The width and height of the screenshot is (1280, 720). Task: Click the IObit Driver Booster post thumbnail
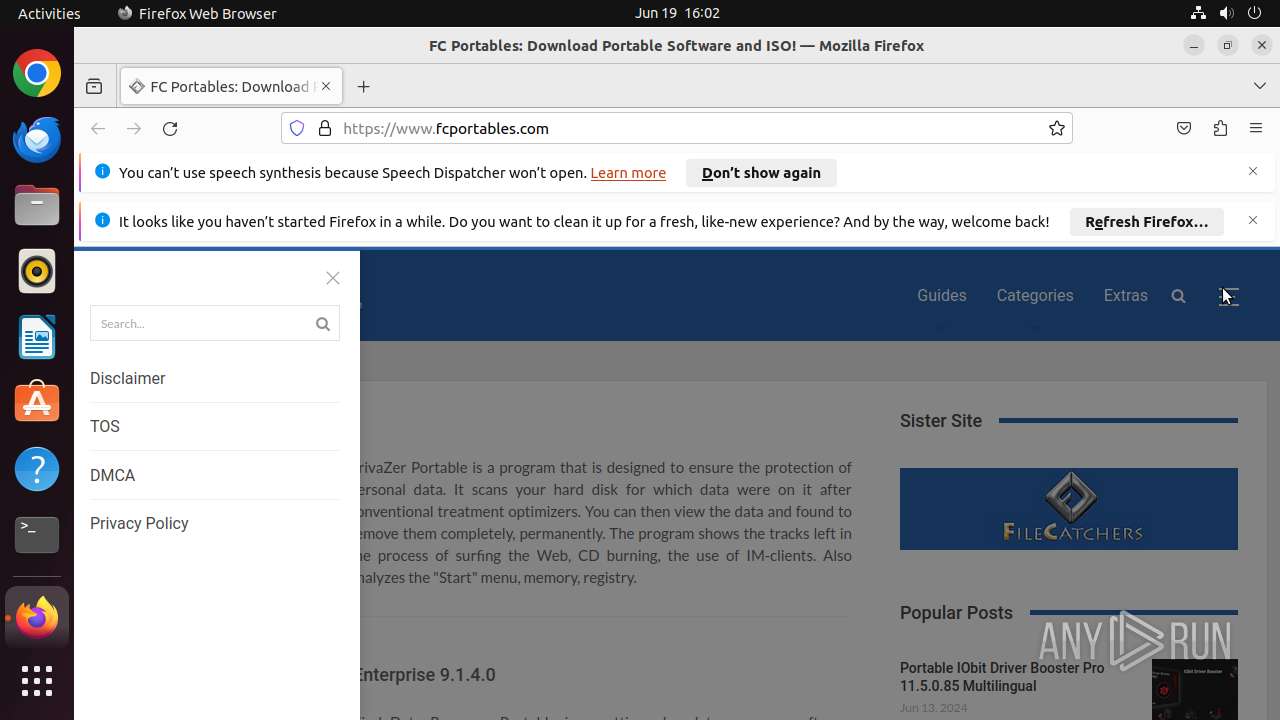[1195, 689]
